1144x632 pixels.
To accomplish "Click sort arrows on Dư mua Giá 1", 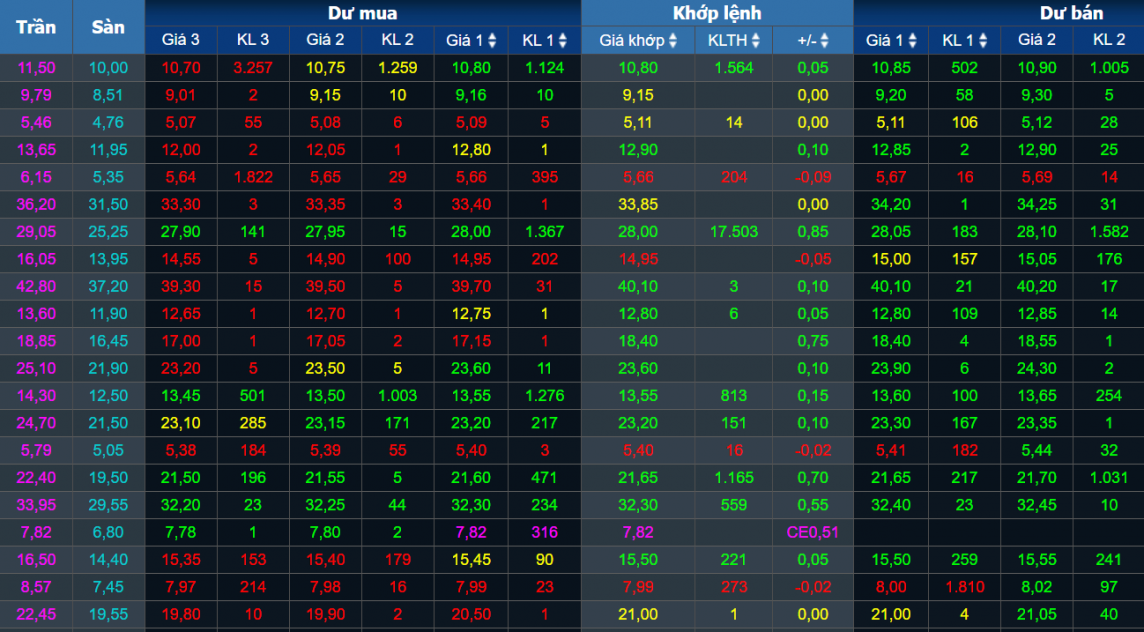I will [490, 41].
